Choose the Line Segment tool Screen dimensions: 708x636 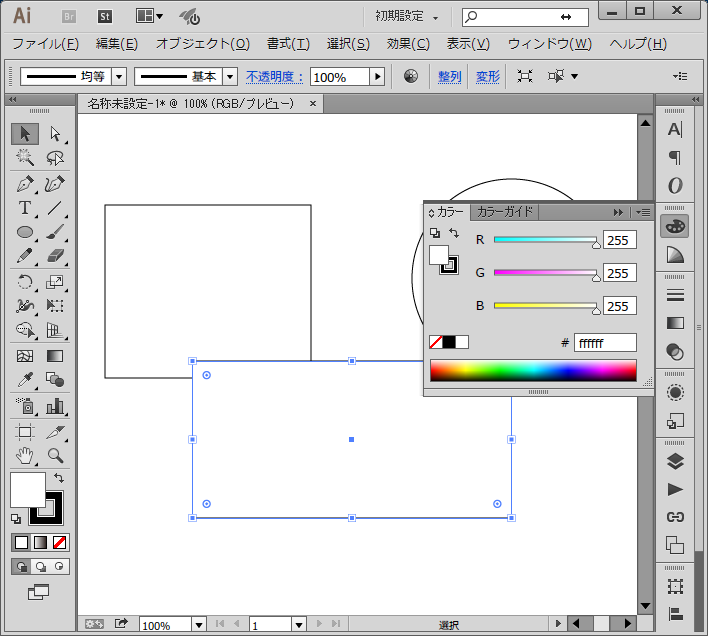click(55, 208)
